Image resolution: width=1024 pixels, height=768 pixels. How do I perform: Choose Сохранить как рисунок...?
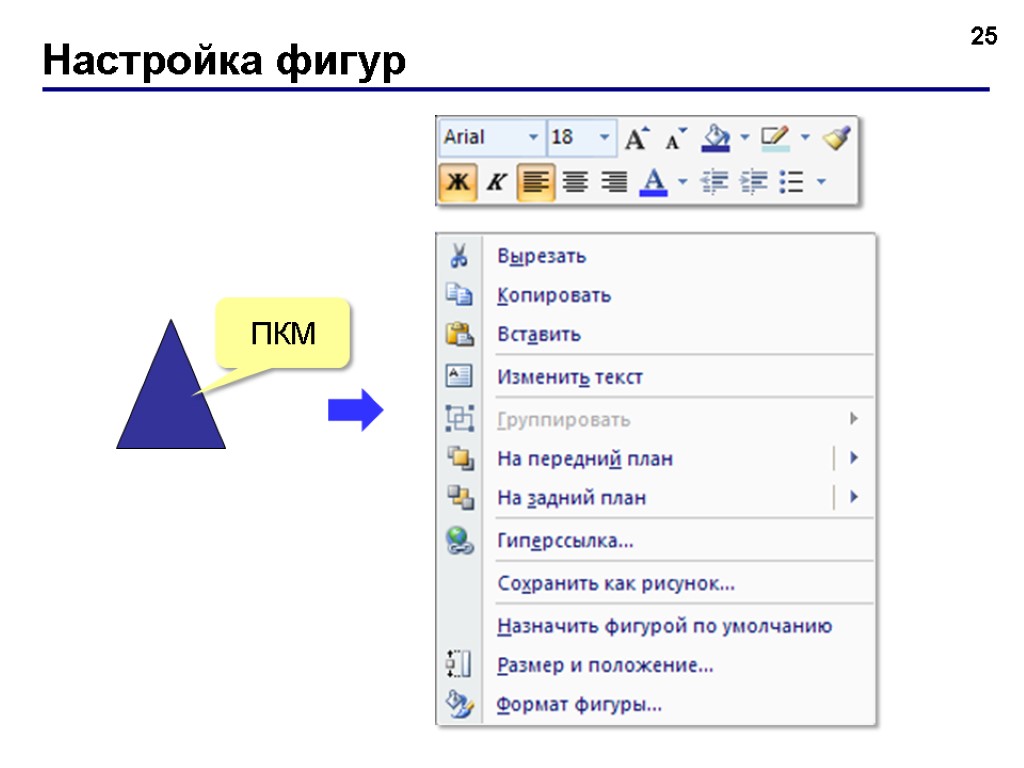[655, 583]
